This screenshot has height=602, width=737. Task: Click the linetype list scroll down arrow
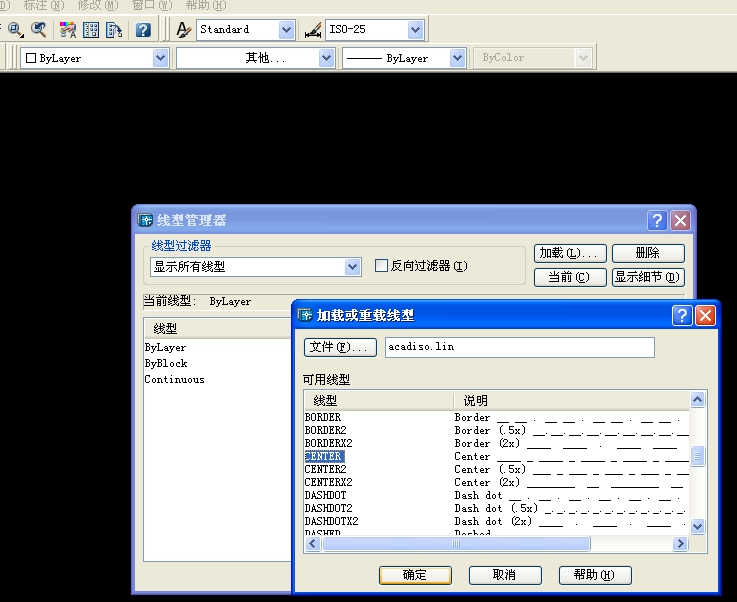pyautogui.click(x=698, y=526)
